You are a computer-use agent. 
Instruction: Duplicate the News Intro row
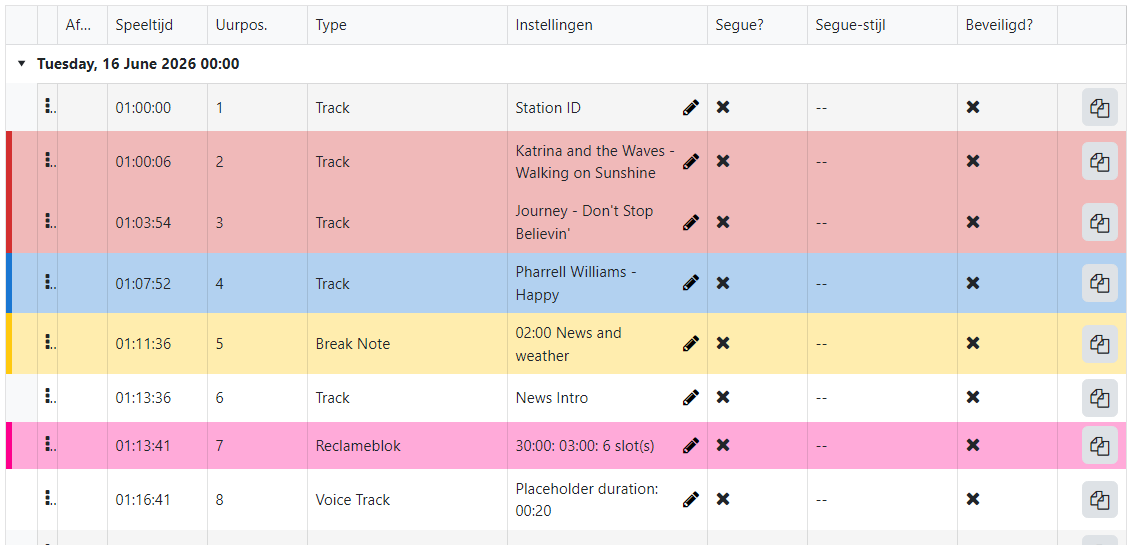pos(1099,398)
